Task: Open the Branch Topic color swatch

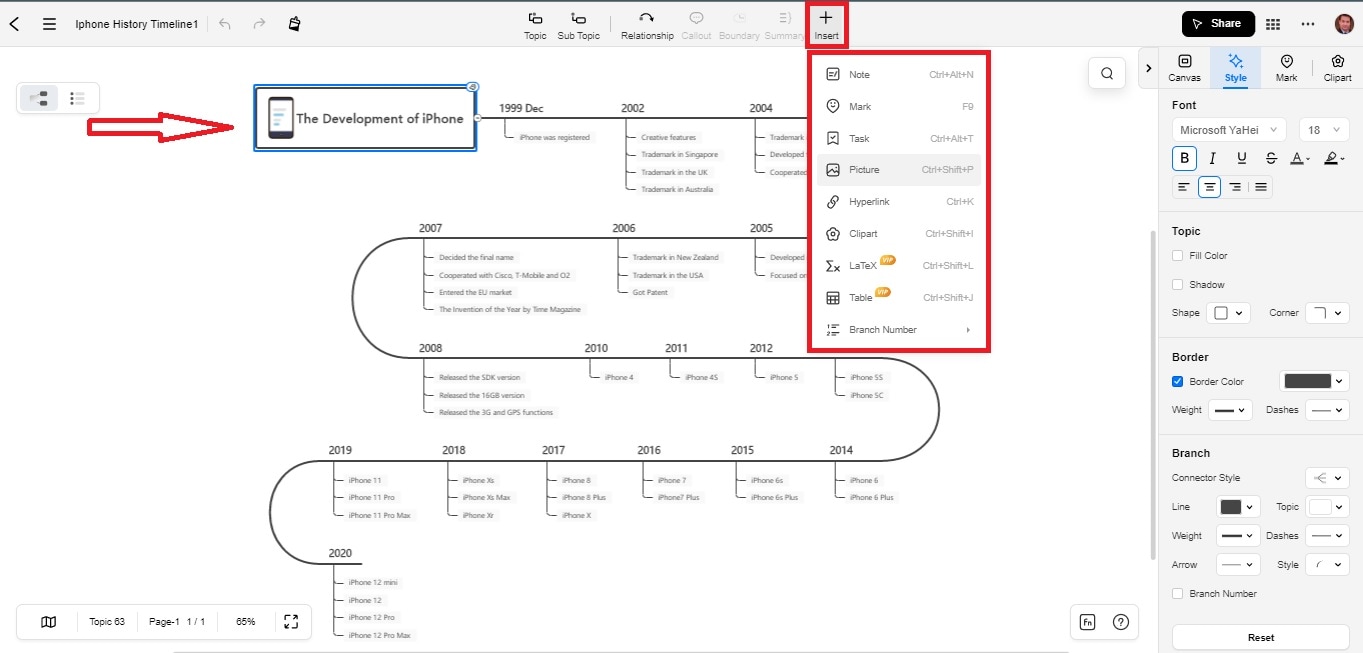Action: pos(1327,507)
